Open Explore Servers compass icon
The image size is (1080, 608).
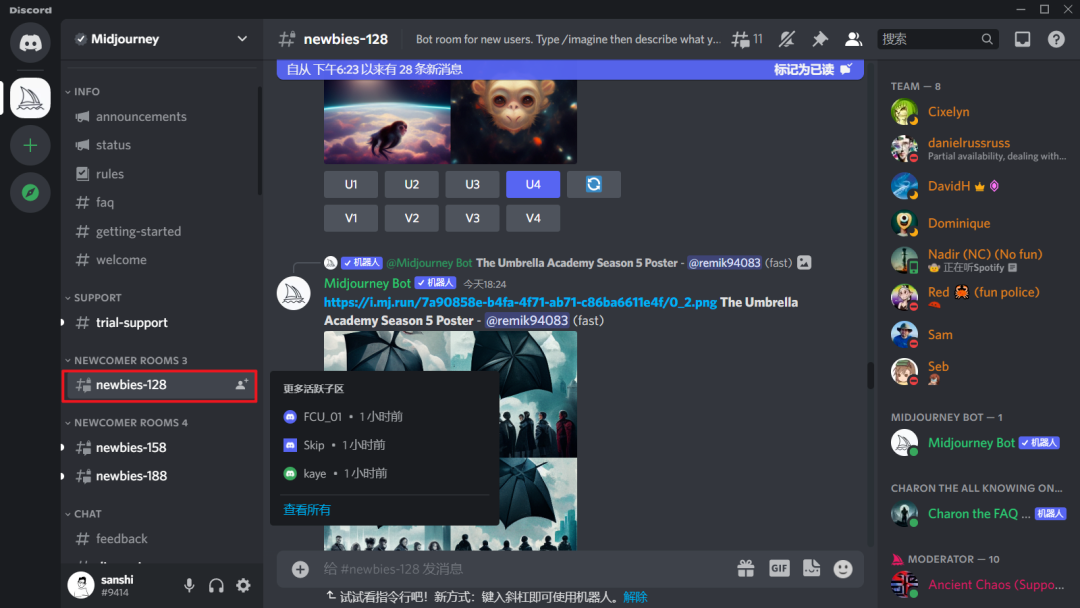pyautogui.click(x=30, y=193)
